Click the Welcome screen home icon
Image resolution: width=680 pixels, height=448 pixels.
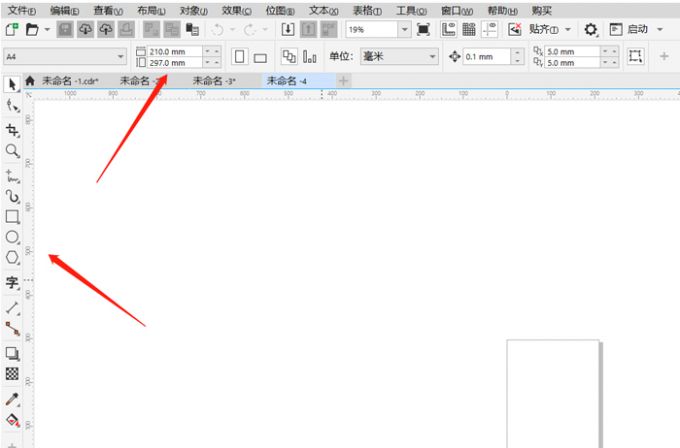click(x=30, y=81)
